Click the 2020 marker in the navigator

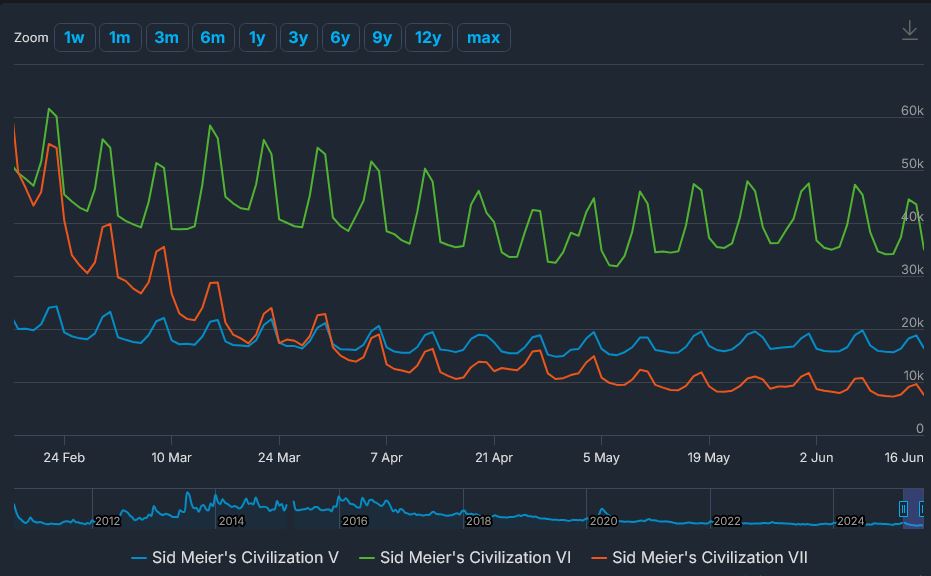[x=603, y=521]
